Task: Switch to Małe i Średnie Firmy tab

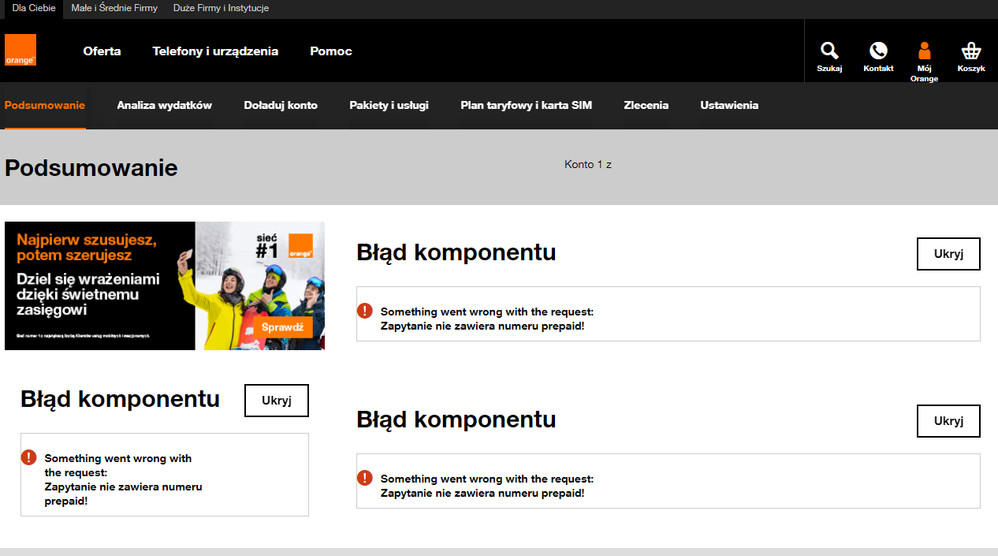Action: [x=115, y=8]
